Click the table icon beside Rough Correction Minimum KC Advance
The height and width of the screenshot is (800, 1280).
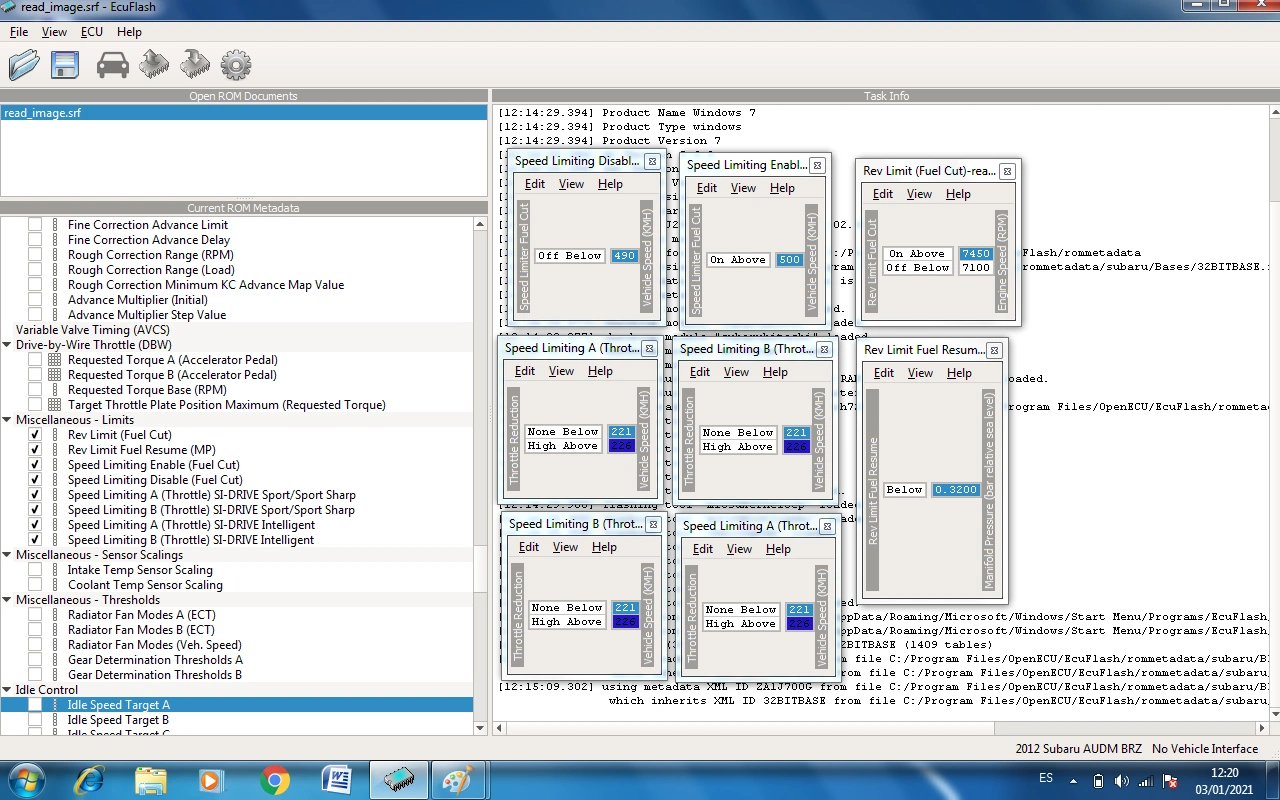[55, 285]
